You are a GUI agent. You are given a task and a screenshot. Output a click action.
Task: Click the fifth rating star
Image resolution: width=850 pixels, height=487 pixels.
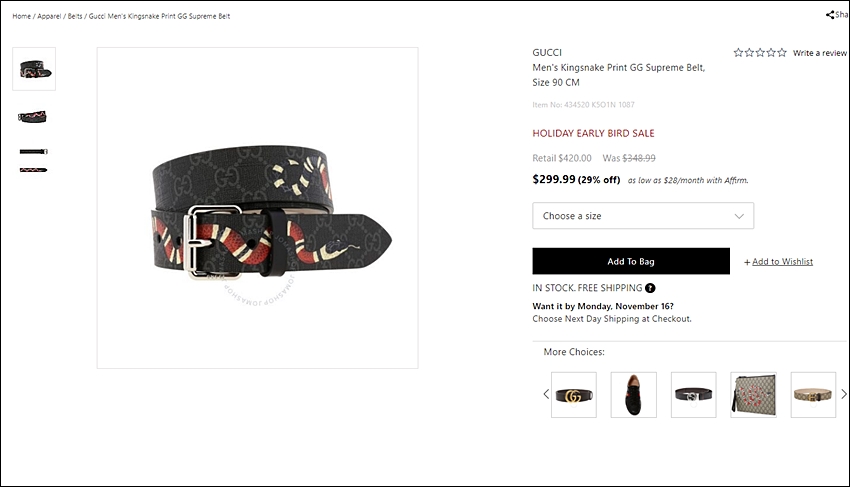pyautogui.click(x=782, y=53)
